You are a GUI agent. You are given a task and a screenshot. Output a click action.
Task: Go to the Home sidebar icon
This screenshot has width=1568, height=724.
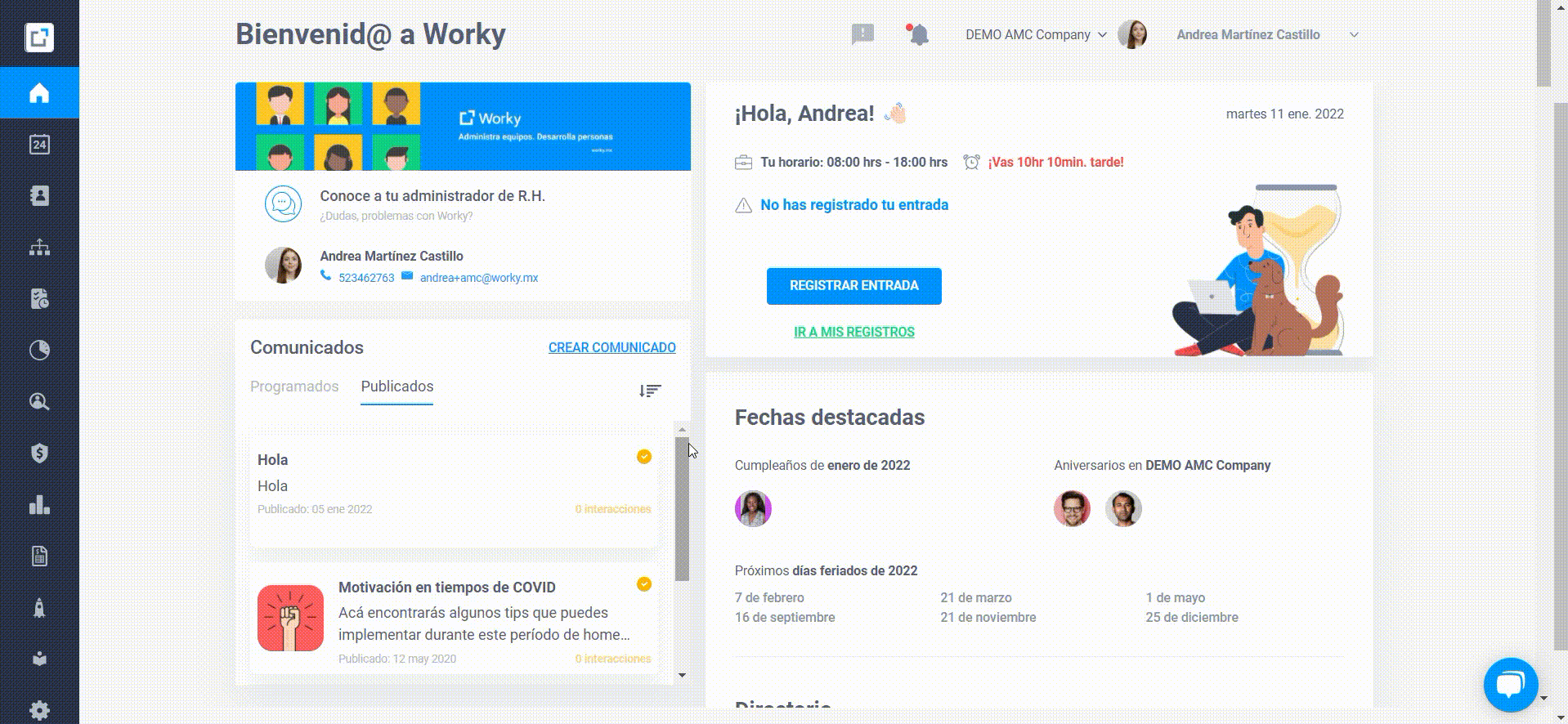pyautogui.click(x=39, y=93)
